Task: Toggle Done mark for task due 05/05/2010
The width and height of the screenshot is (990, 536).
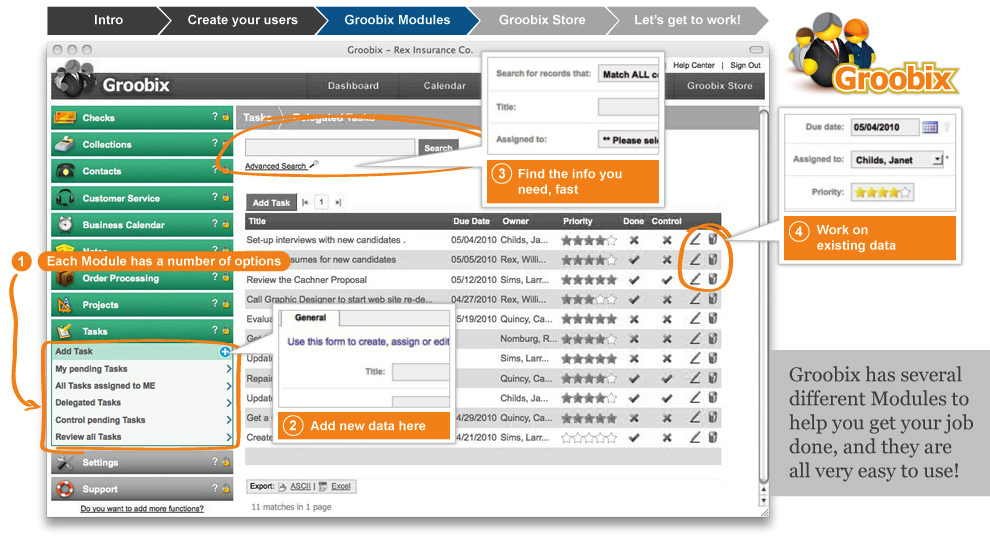Action: click(x=634, y=259)
